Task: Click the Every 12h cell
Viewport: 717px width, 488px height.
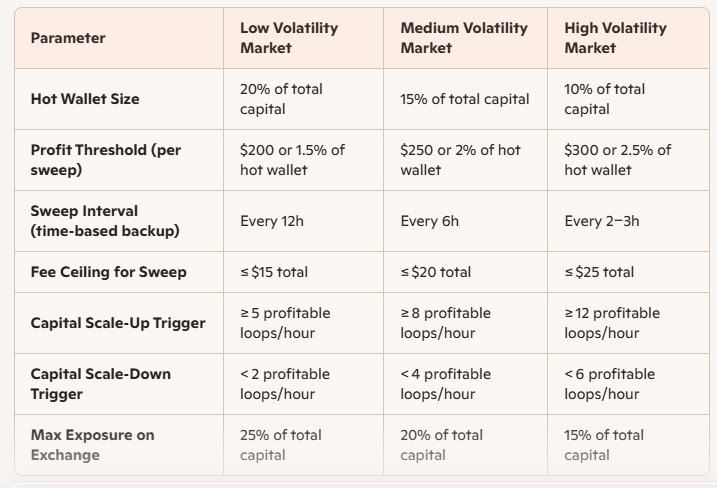Action: pyautogui.click(x=273, y=221)
